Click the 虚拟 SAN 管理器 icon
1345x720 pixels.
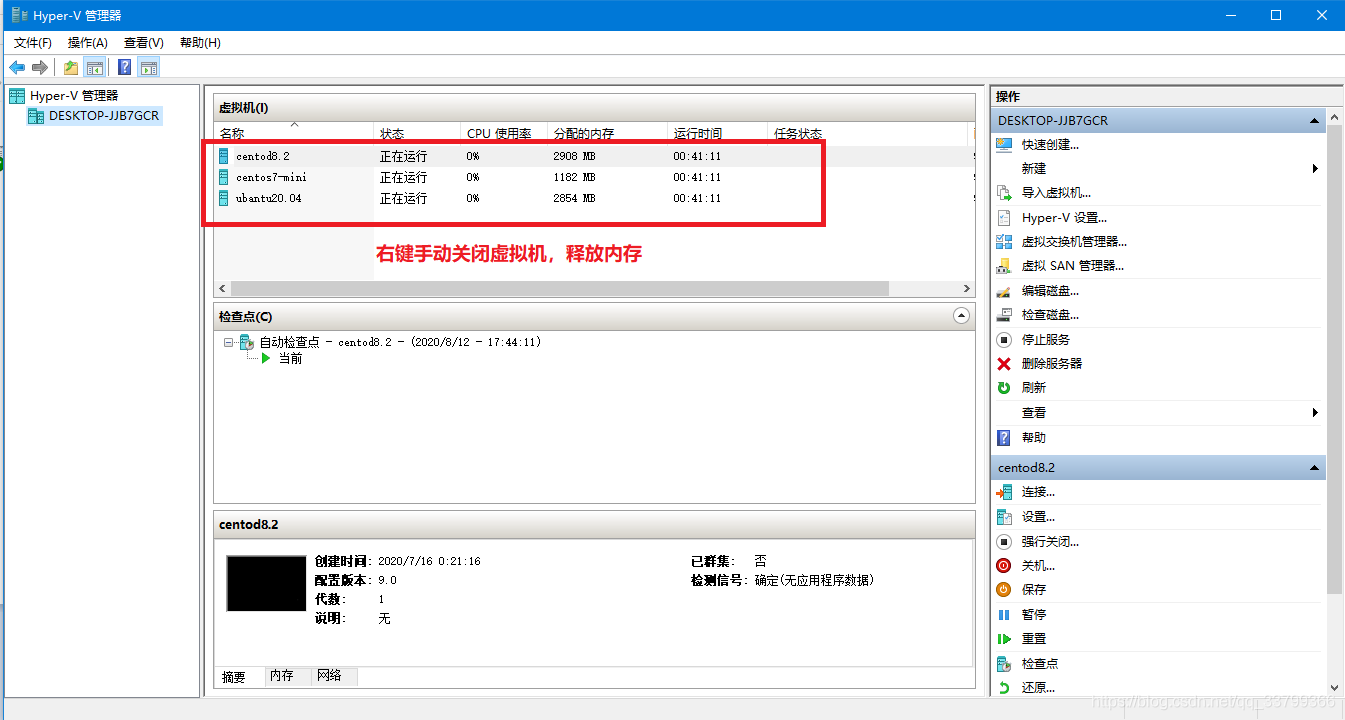tap(1004, 266)
